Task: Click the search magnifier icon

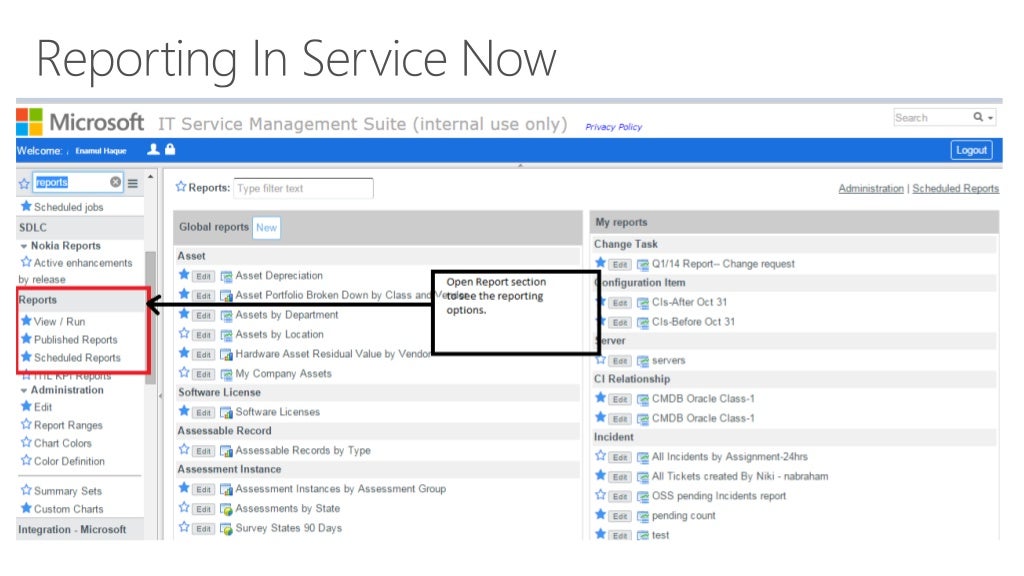Action: click(x=978, y=117)
